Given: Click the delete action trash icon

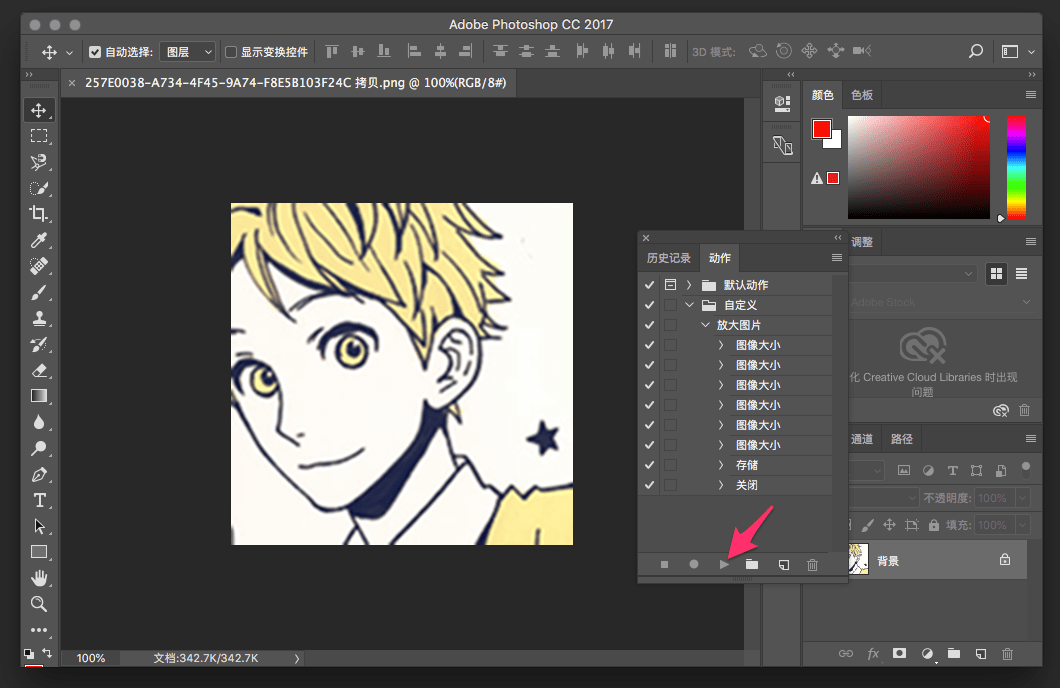Looking at the screenshot, I should click(x=812, y=565).
